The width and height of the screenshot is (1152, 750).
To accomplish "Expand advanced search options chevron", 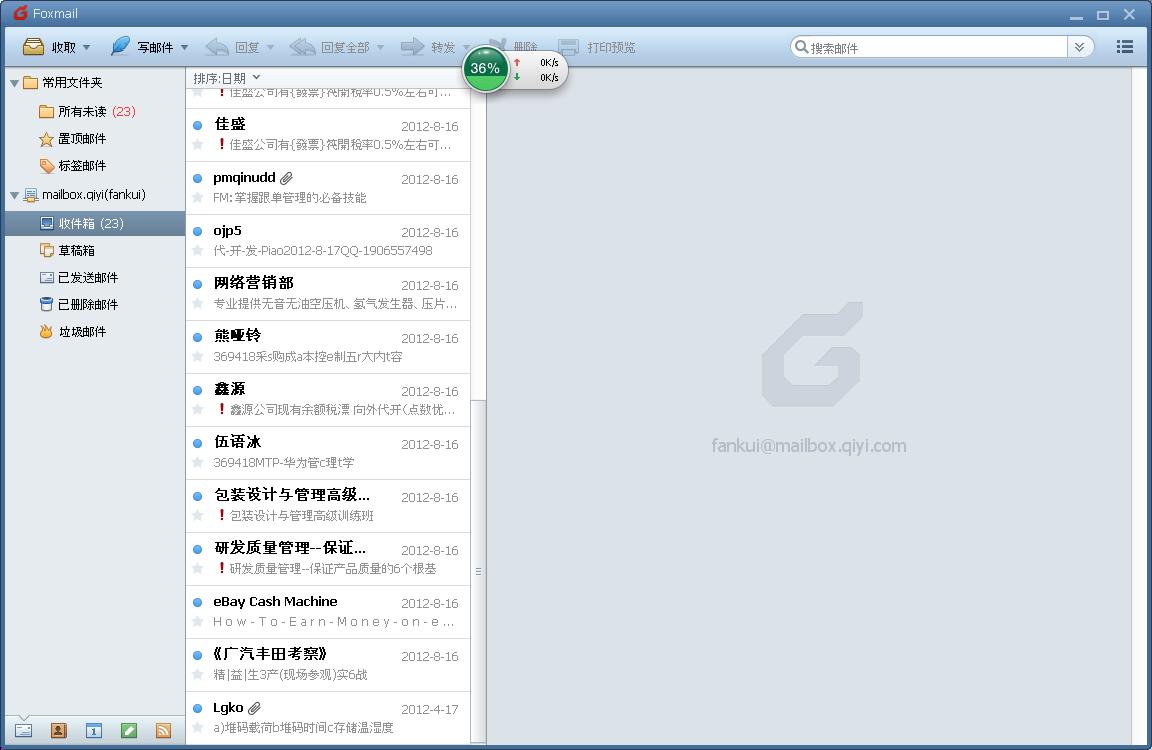I will [x=1079, y=47].
